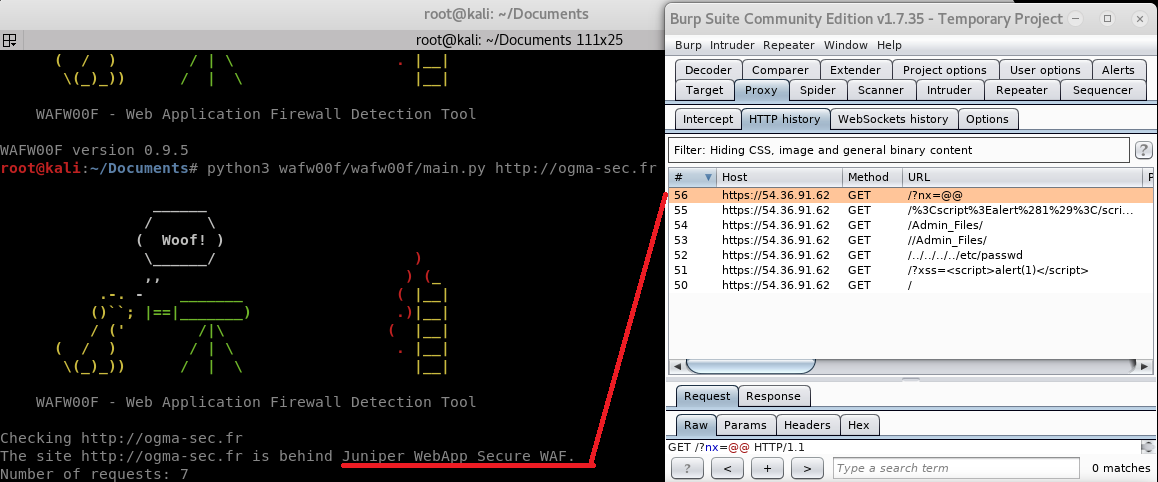Switch to the Extender tab

click(x=855, y=70)
